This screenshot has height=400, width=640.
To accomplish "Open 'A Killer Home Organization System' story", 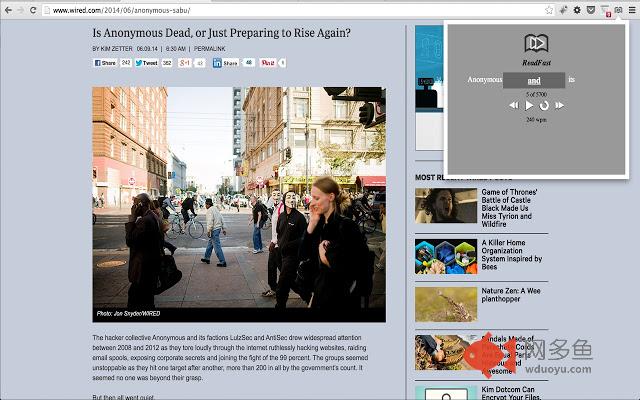I will click(511, 255).
